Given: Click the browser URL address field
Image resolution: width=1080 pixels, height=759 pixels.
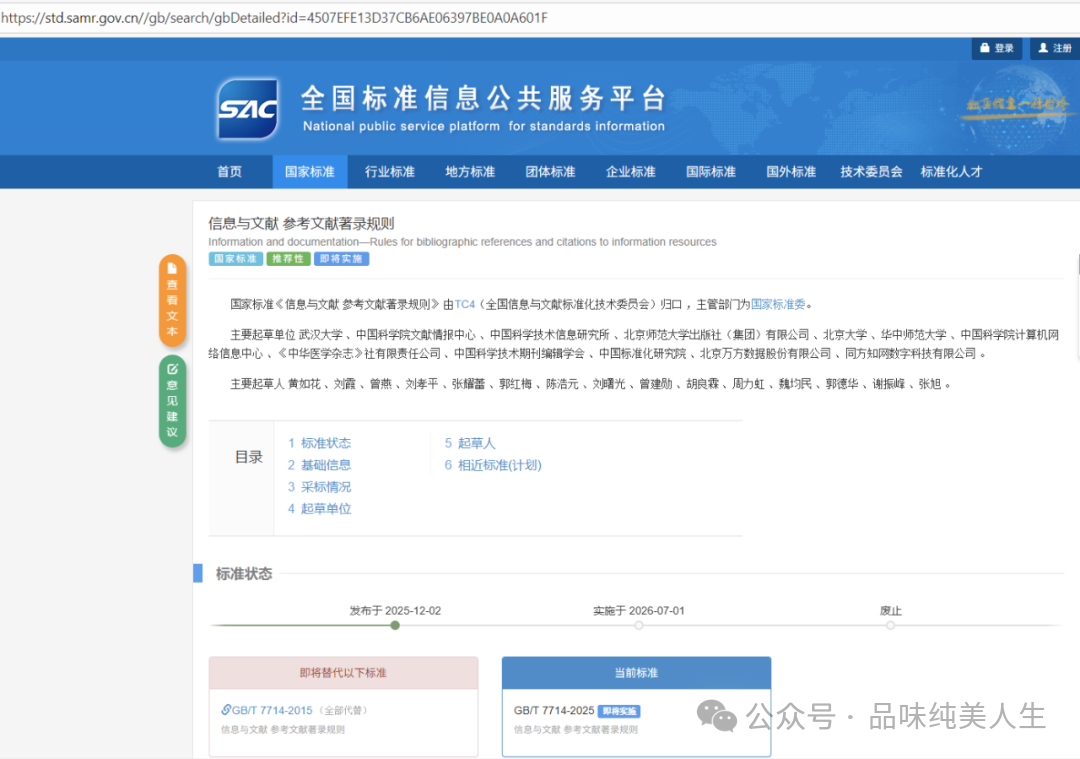Looking at the screenshot, I should pyautogui.click(x=540, y=18).
